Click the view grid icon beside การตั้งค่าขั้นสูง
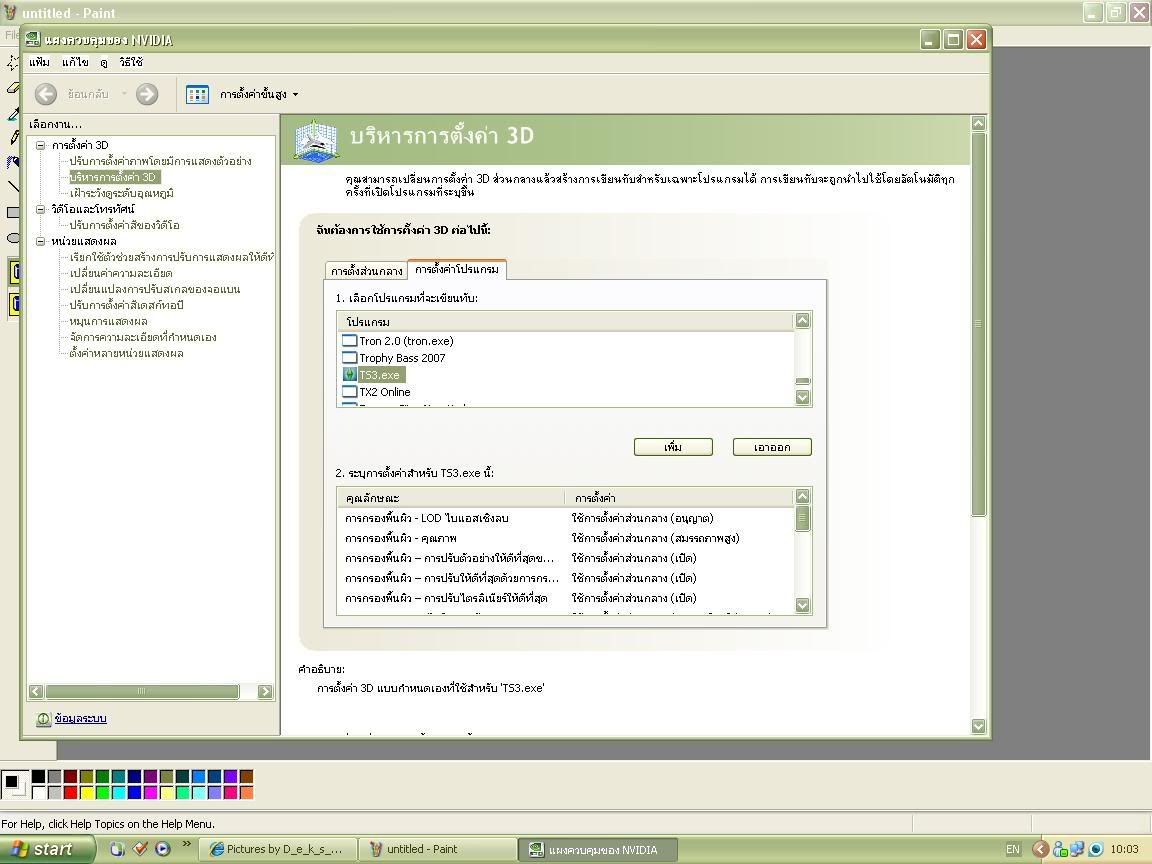1152x864 pixels. 198,94
